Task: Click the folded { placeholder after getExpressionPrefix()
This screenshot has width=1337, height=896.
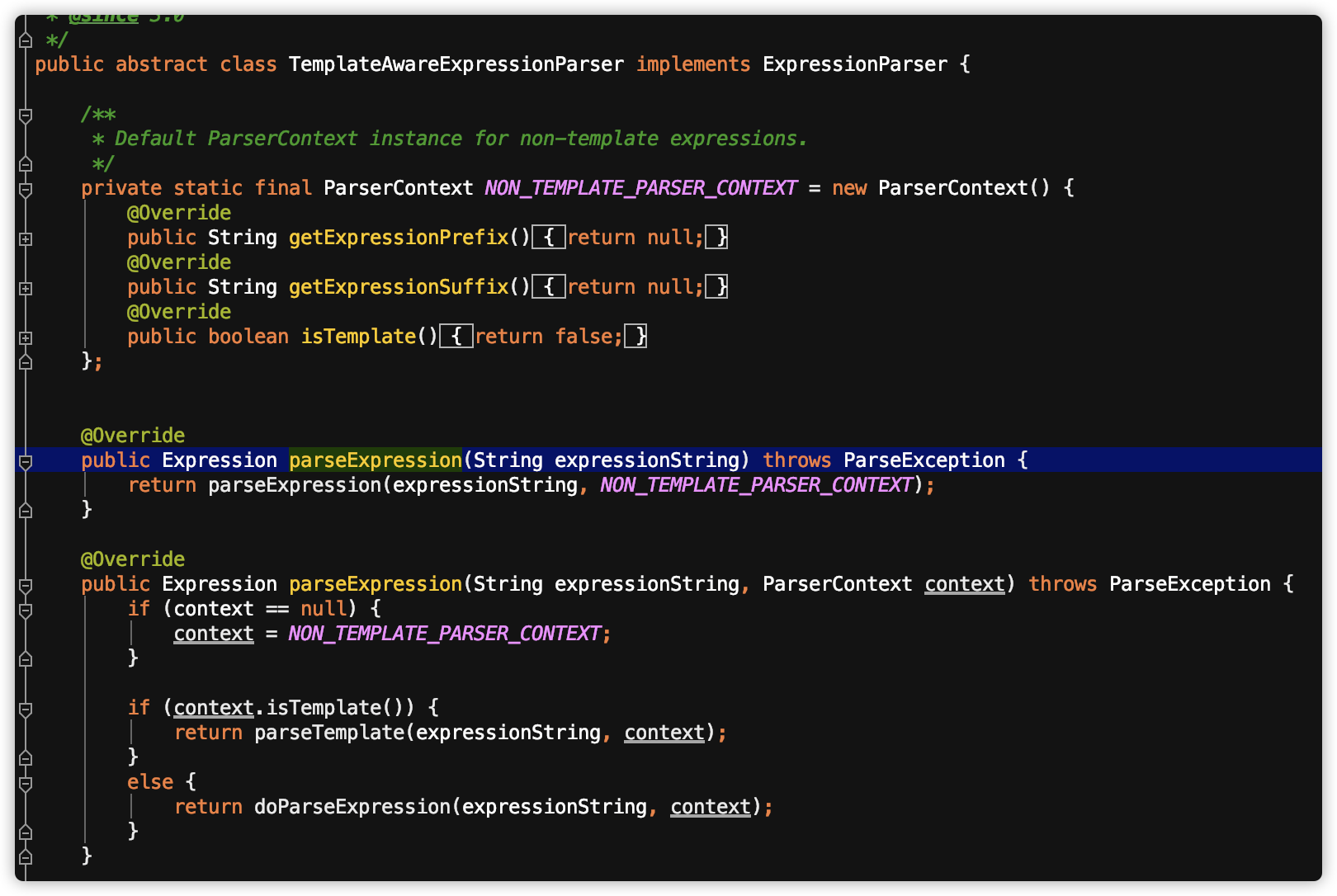Action: click(549, 238)
